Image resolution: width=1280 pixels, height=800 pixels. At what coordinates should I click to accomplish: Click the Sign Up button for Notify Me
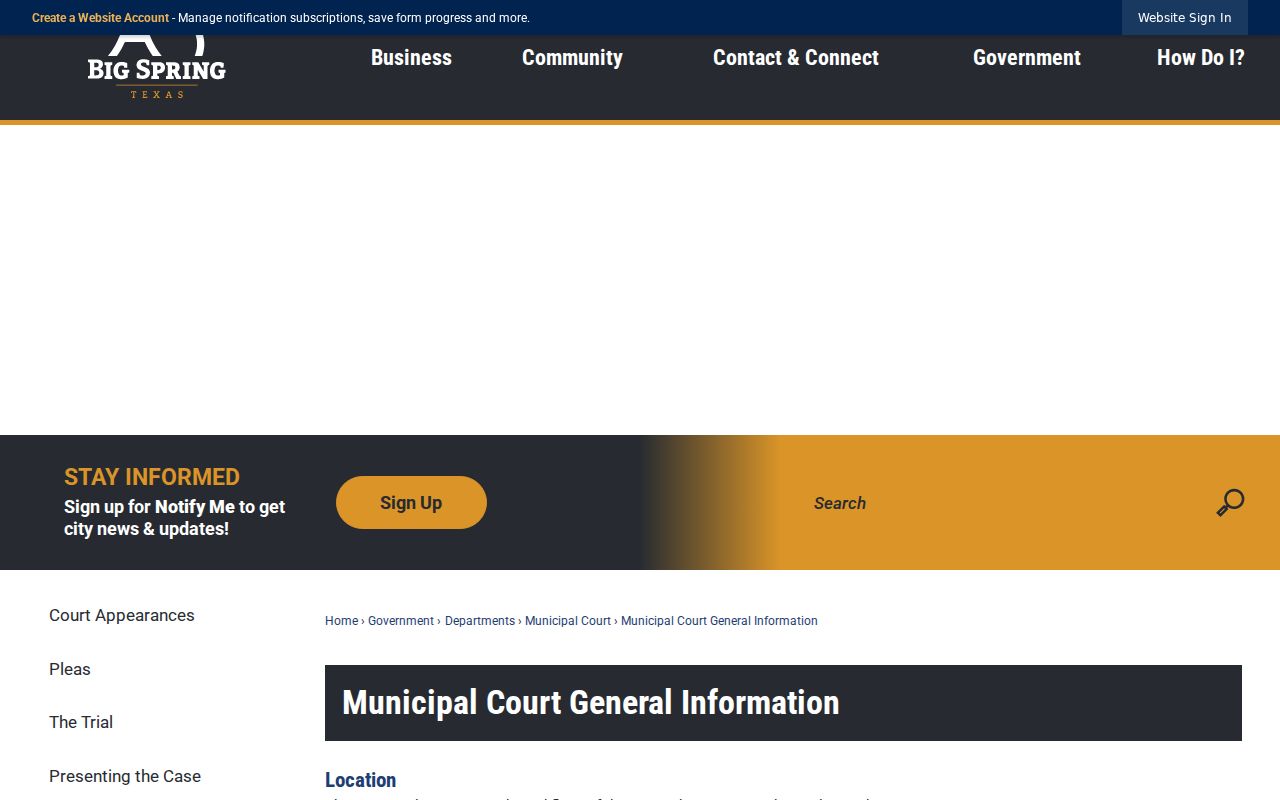[411, 503]
